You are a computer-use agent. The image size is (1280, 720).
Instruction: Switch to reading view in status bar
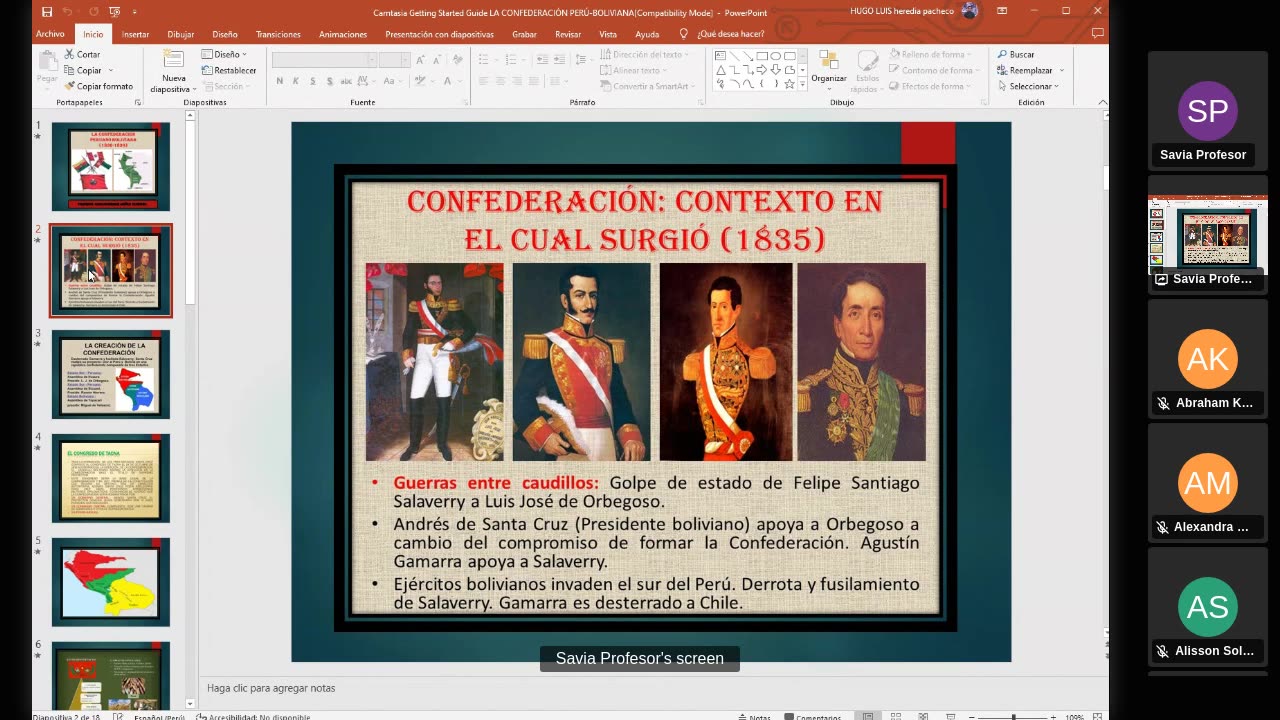[x=923, y=716]
